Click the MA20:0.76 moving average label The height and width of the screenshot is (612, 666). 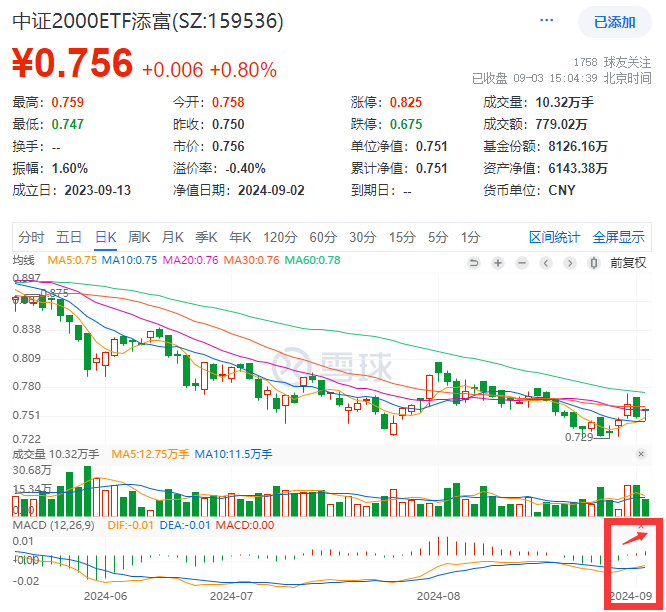tap(190, 260)
